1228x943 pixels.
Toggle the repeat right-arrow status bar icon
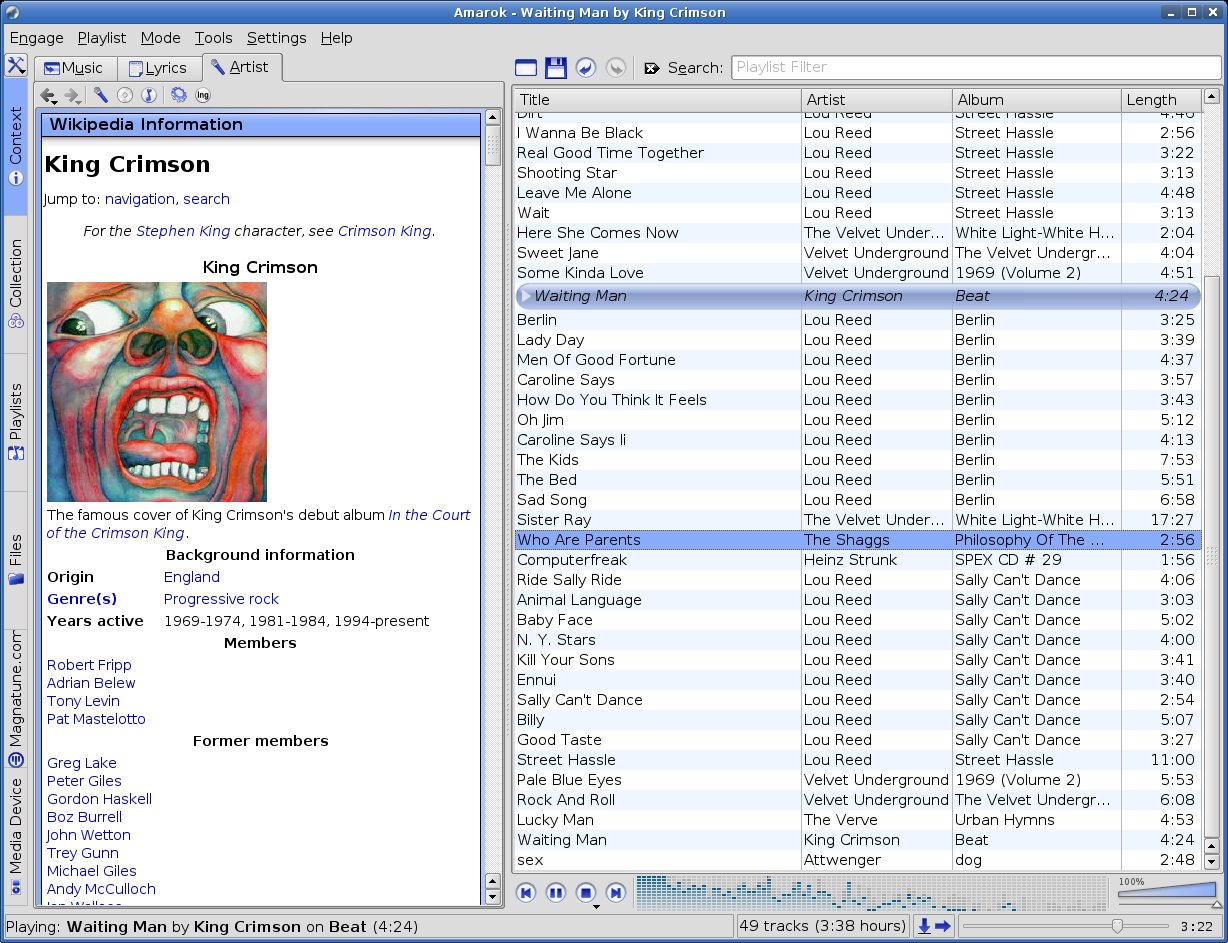[x=942, y=927]
